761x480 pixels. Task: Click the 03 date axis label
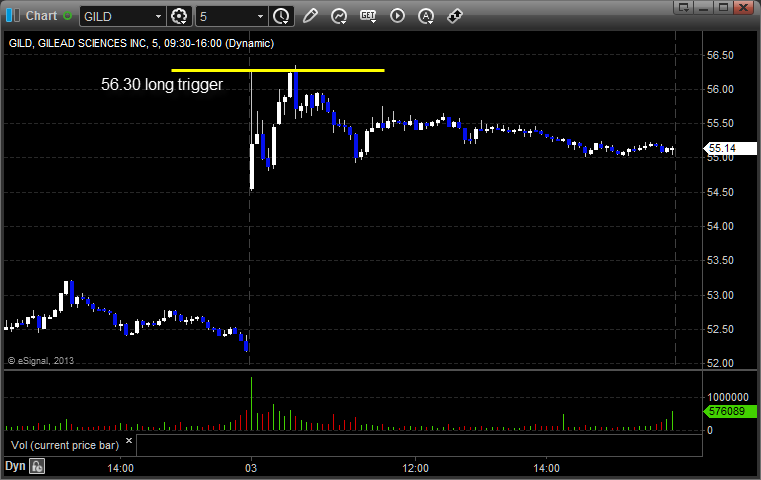click(251, 468)
